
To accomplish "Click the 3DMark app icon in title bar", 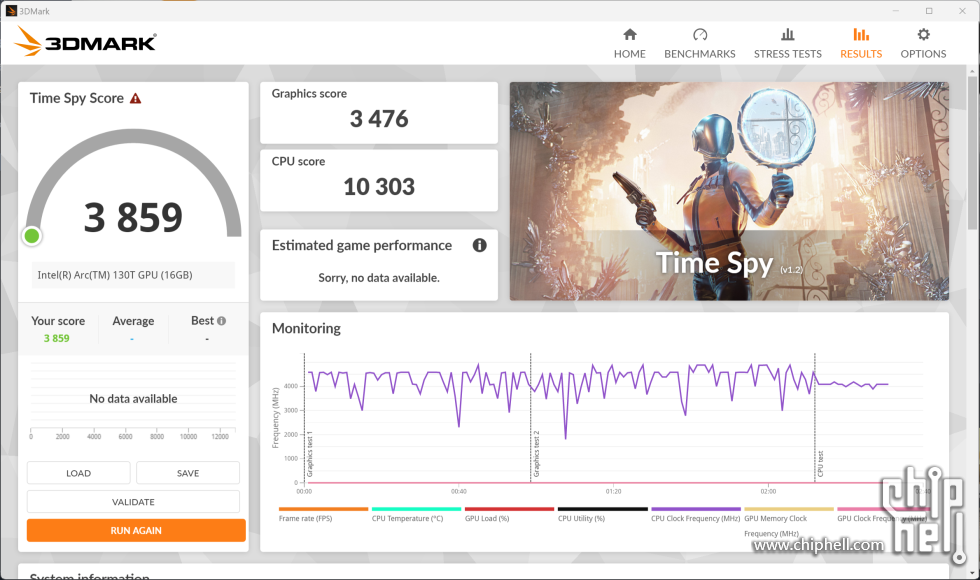I will (11, 11).
